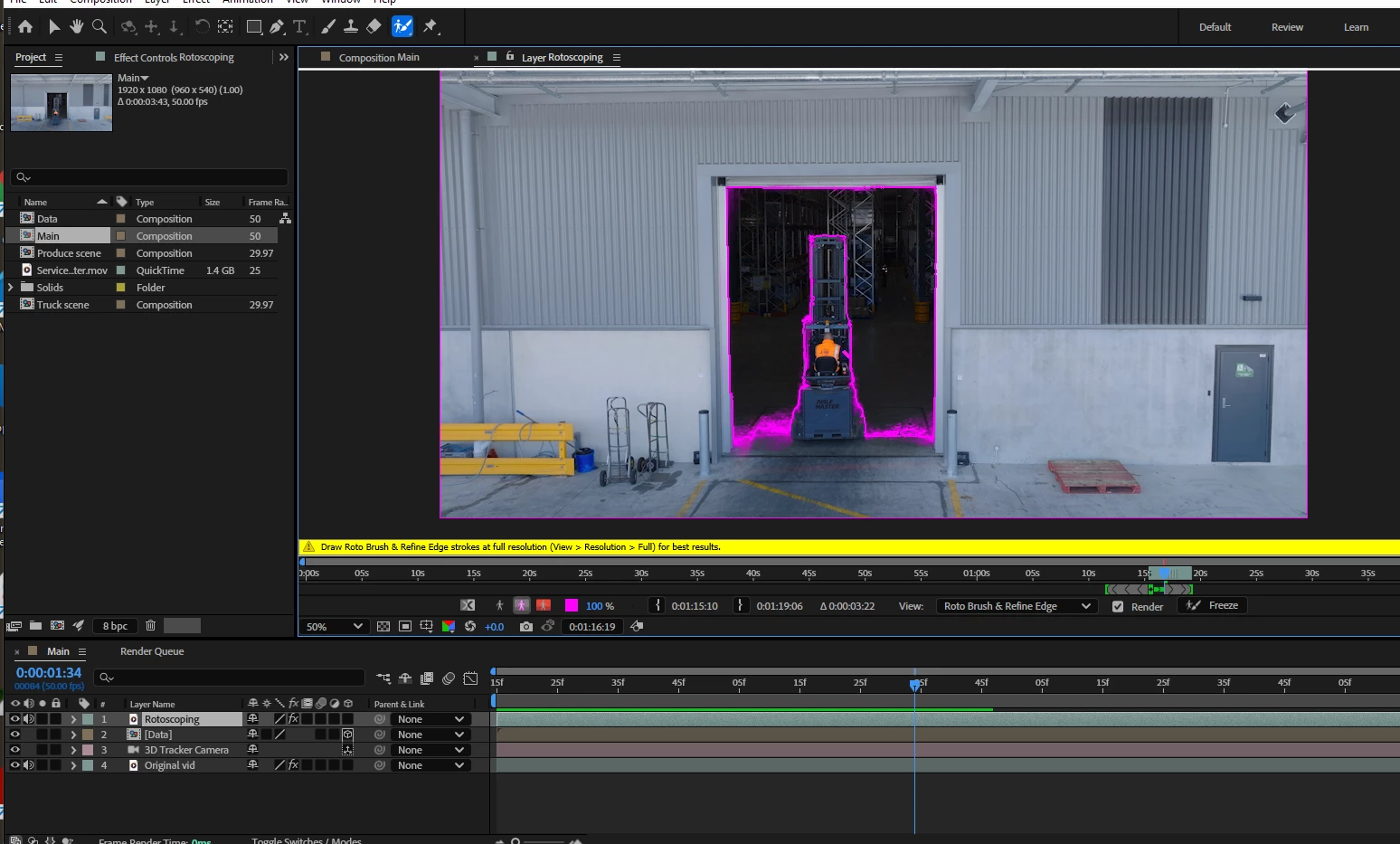Switch to Layer Rotoscoping viewer tab
The height and width of the screenshot is (844, 1400).
coord(562,57)
